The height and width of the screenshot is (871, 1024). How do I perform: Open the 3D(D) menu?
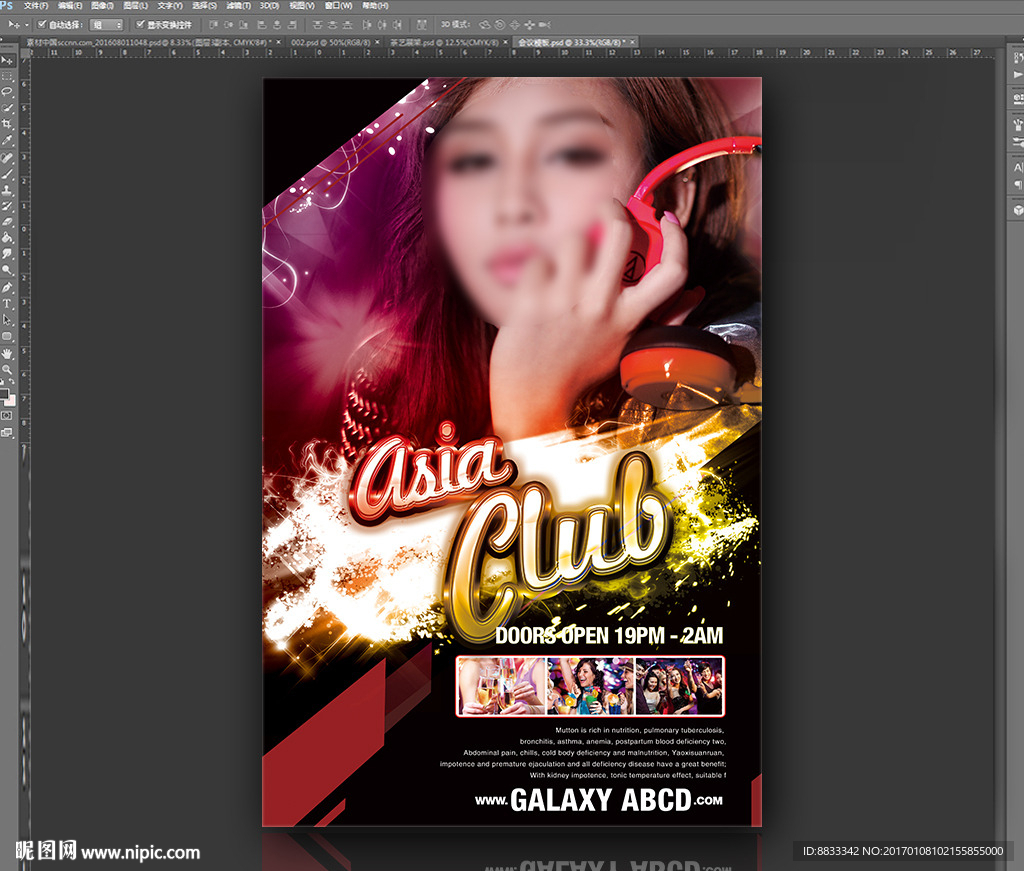(x=269, y=5)
